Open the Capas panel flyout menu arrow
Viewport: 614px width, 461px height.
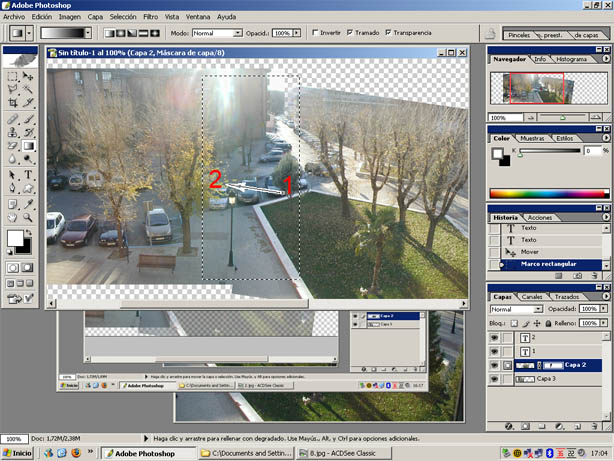606,296
